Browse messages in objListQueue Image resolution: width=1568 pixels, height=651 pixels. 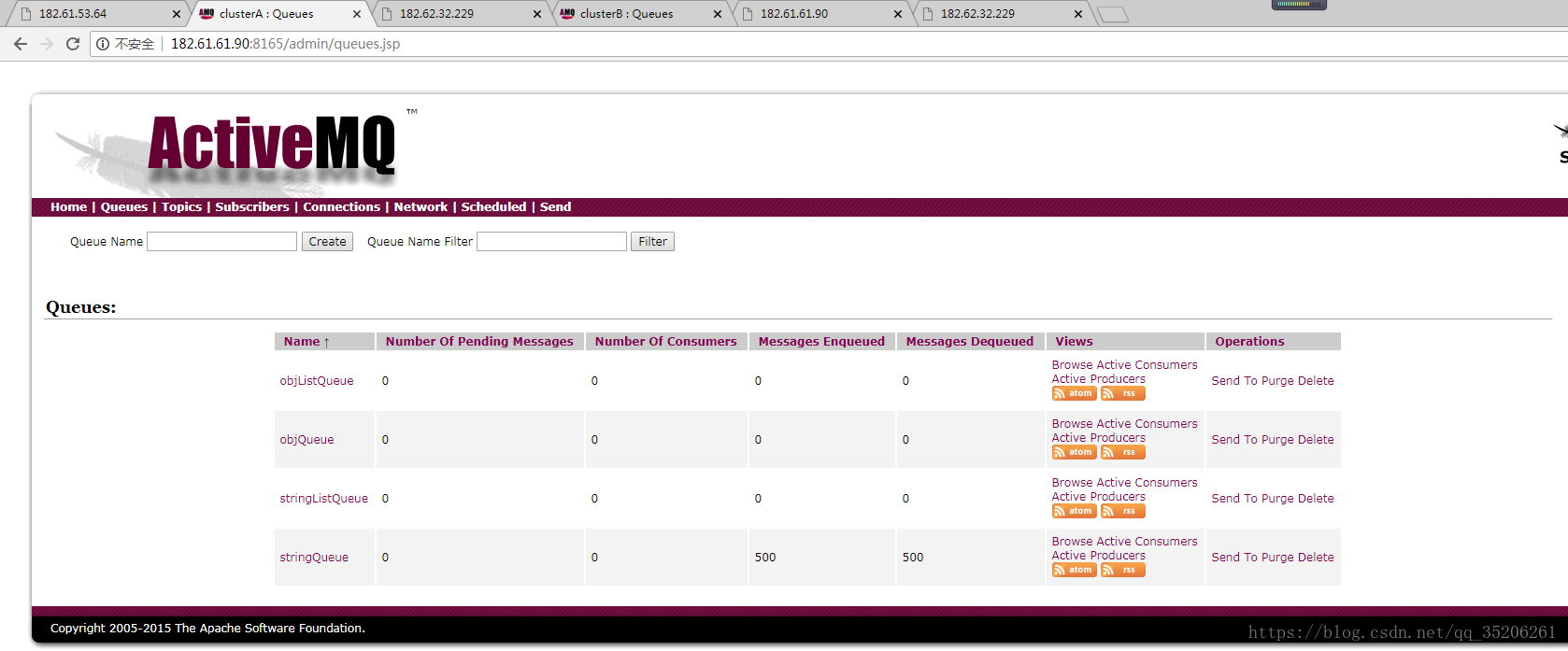point(1072,365)
